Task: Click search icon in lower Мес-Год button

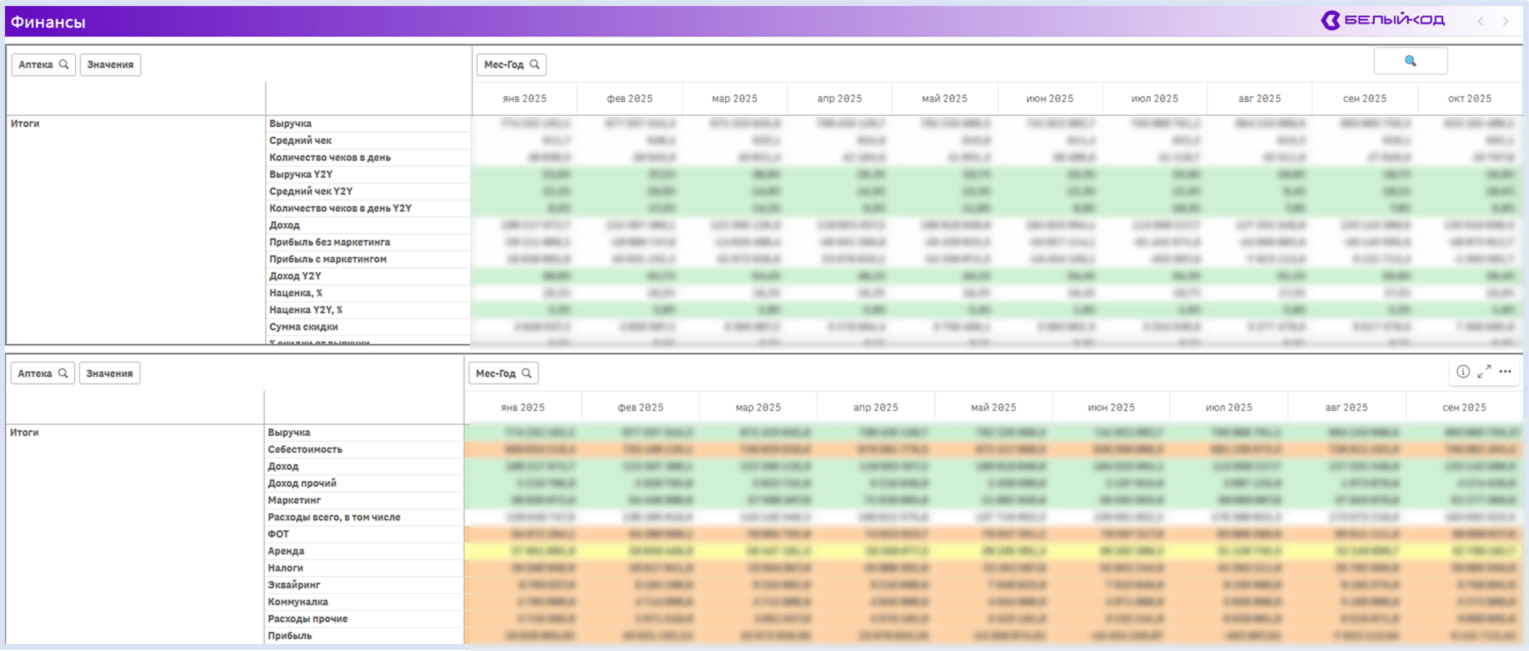Action: point(527,373)
